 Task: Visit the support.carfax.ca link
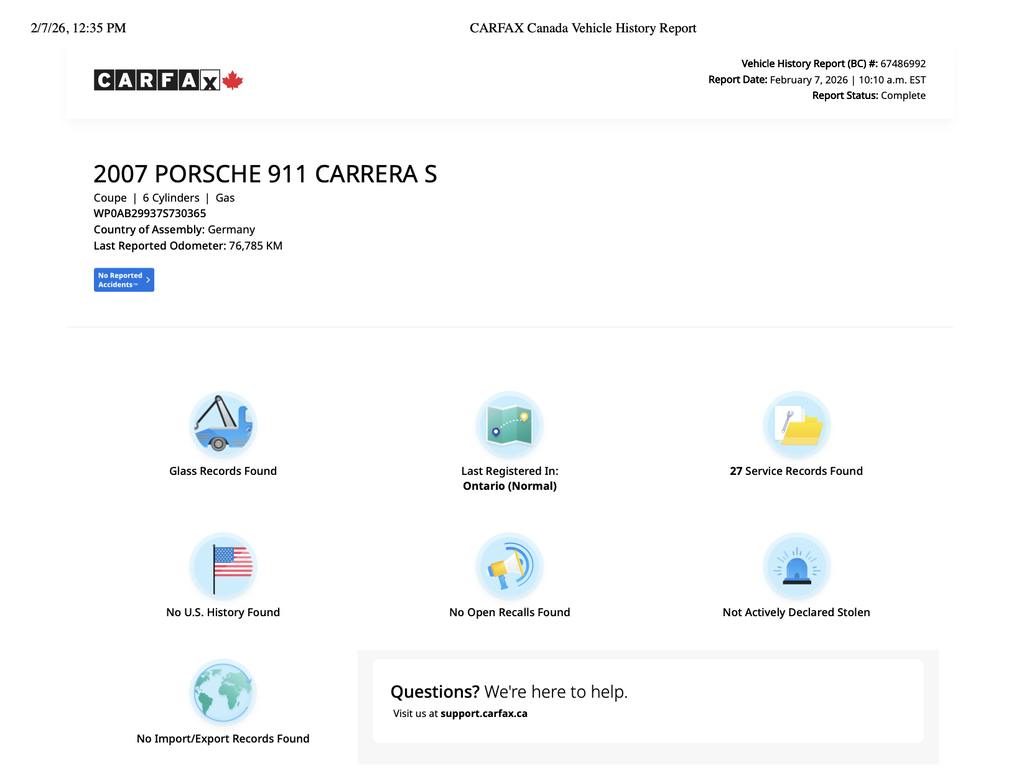(x=484, y=714)
